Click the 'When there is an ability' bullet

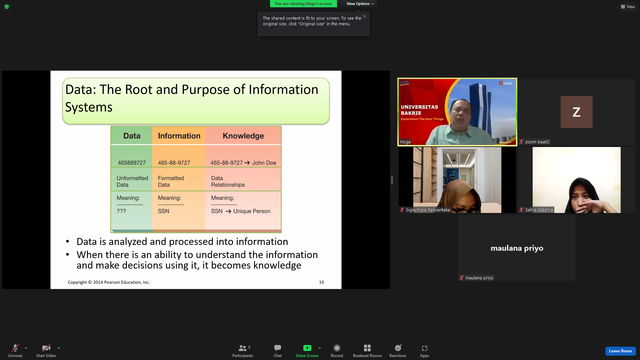pyautogui.click(x=197, y=260)
